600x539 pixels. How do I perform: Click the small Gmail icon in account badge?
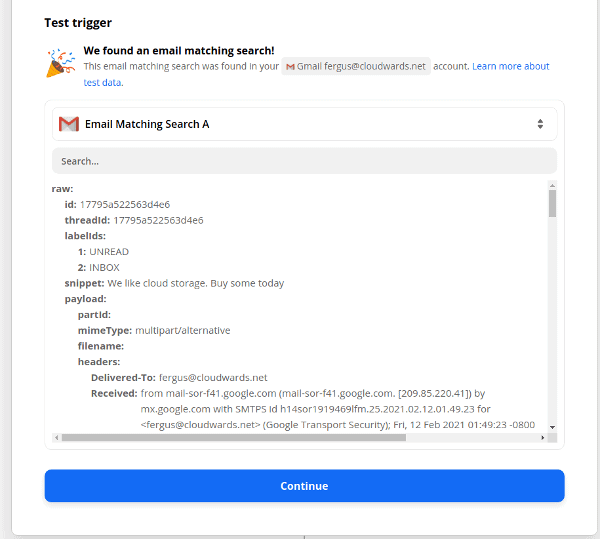coord(290,67)
